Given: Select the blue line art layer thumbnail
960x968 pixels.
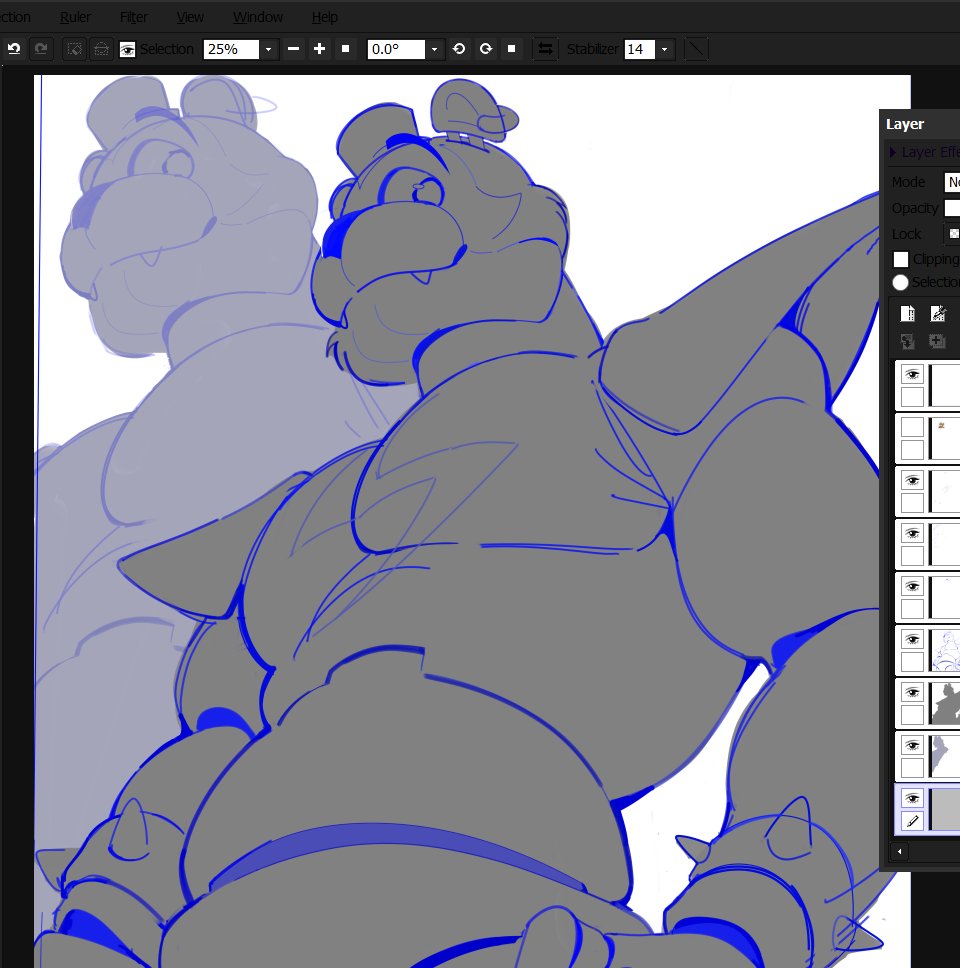Looking at the screenshot, I should pyautogui.click(x=945, y=651).
